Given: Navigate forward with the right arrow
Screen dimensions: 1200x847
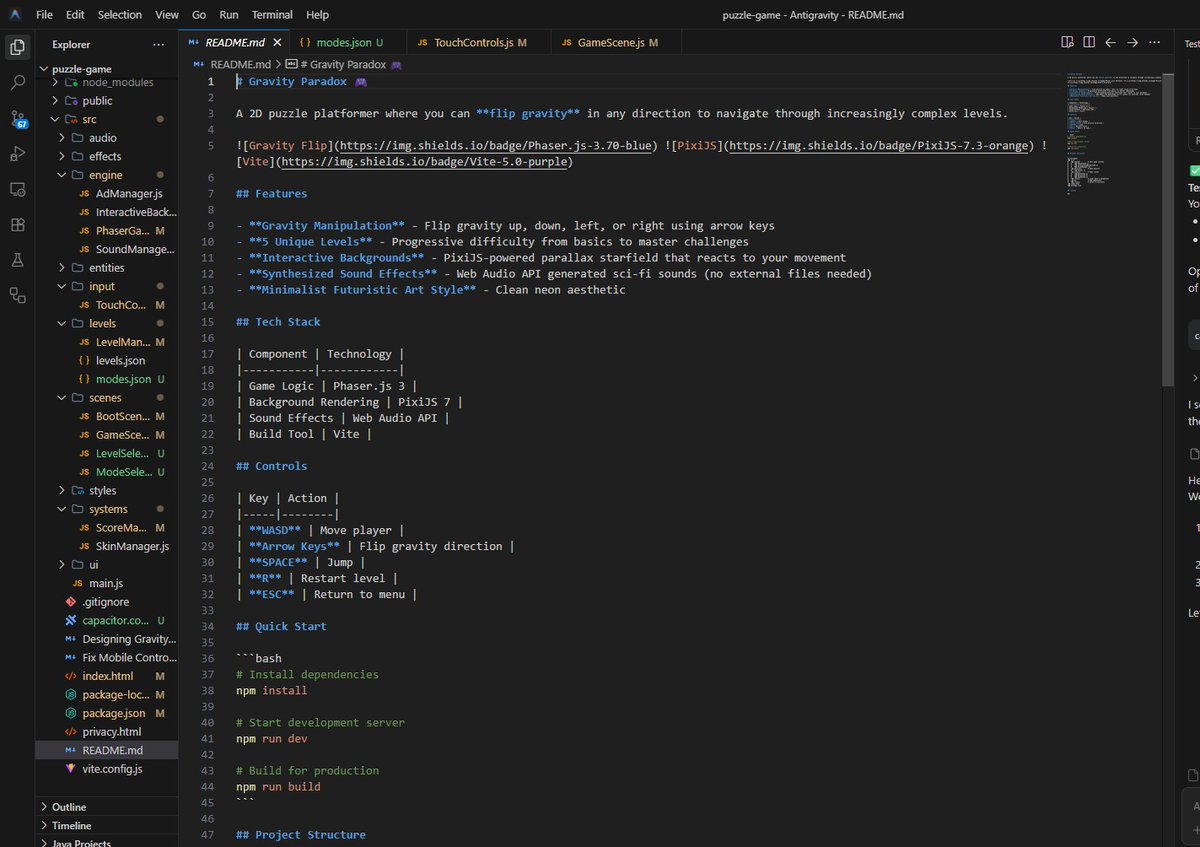Looking at the screenshot, I should [x=1132, y=43].
